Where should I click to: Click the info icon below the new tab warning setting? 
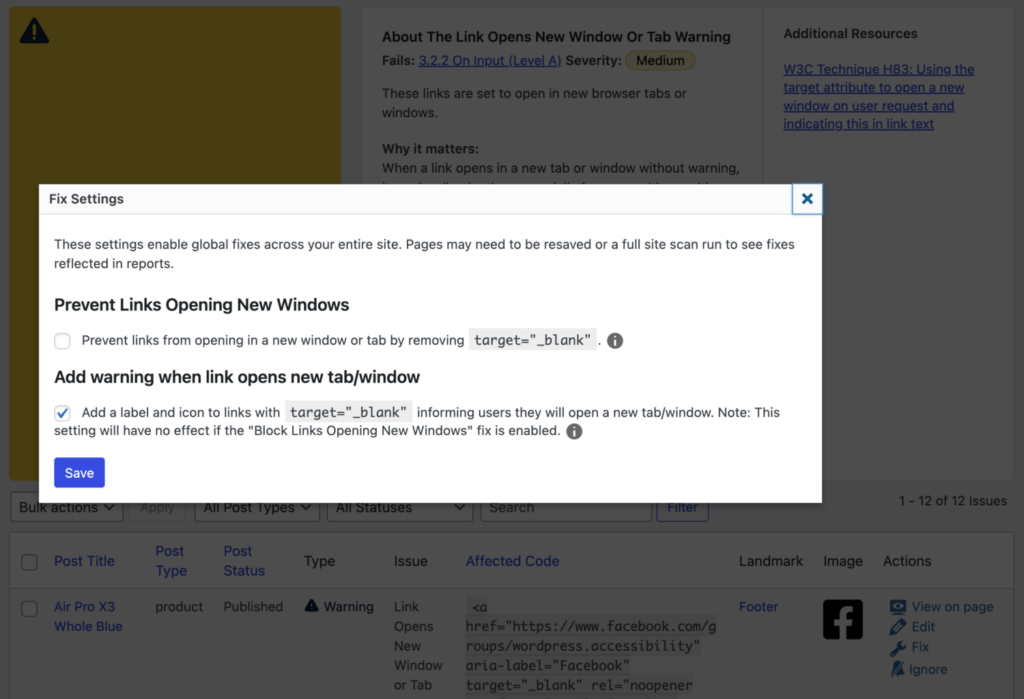573,431
